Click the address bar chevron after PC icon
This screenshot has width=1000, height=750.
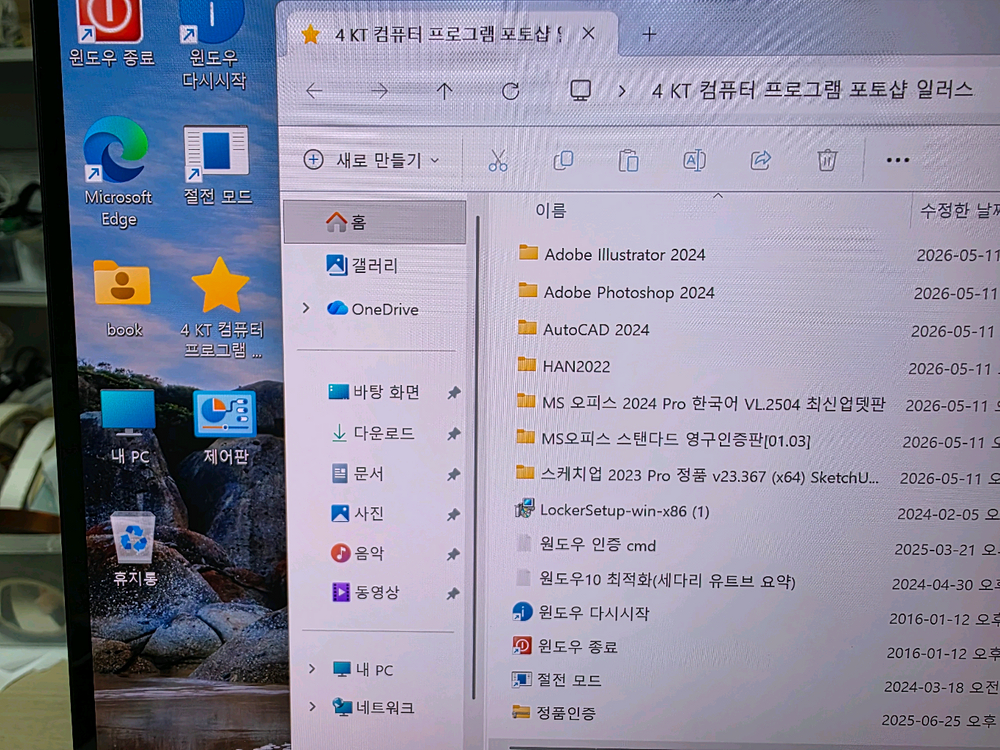pos(621,91)
